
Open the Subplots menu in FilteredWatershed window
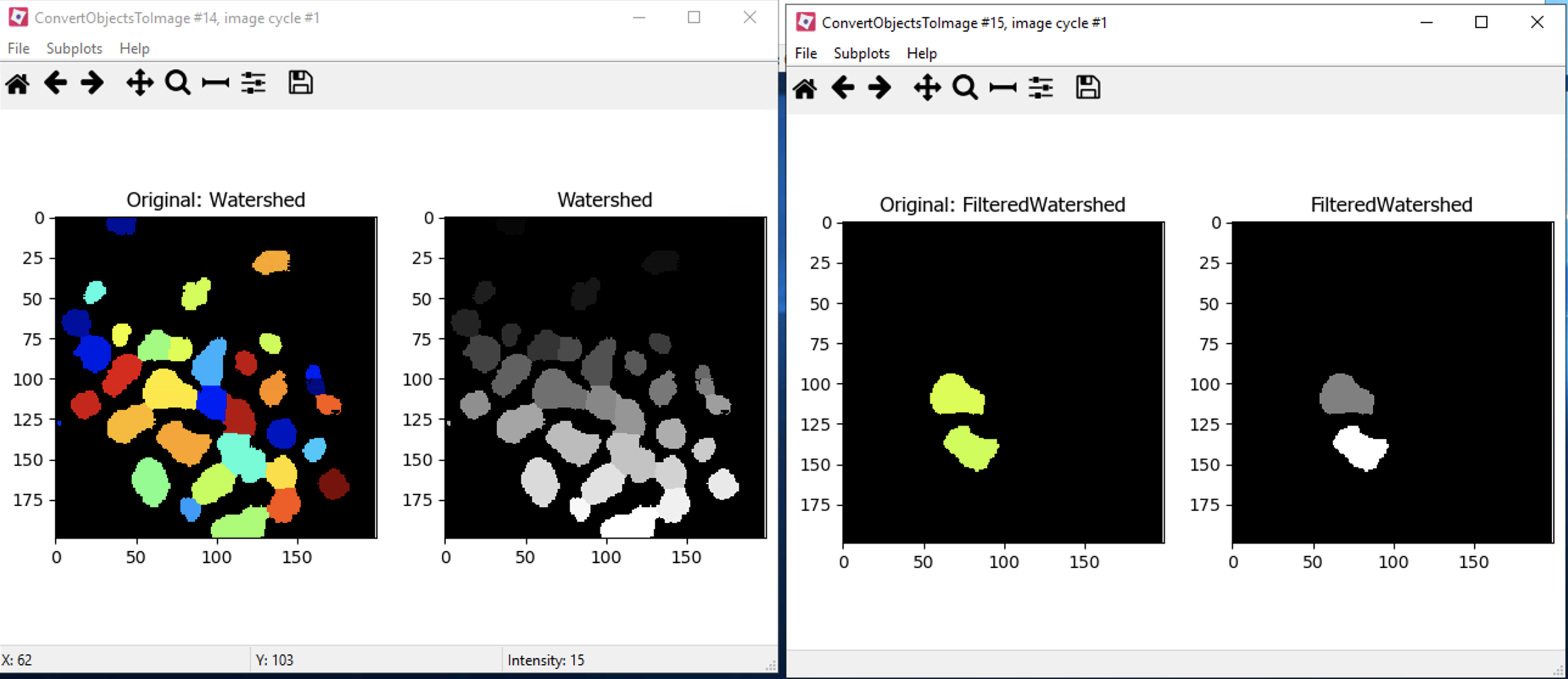point(861,53)
